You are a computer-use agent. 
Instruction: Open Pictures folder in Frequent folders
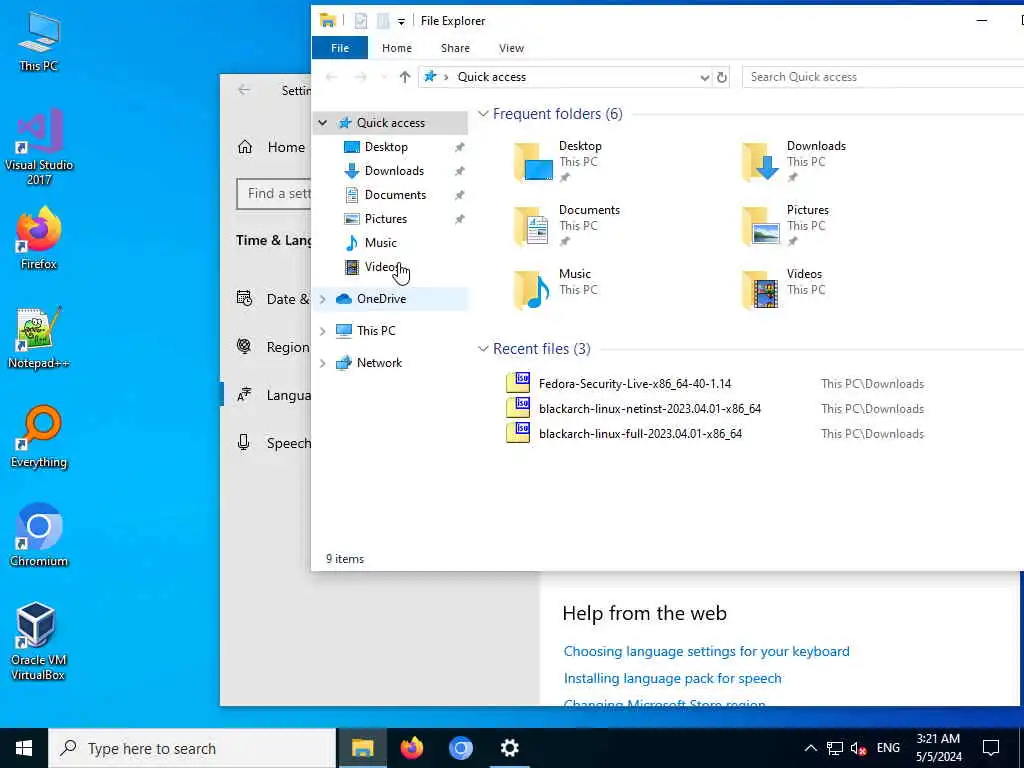click(x=786, y=225)
